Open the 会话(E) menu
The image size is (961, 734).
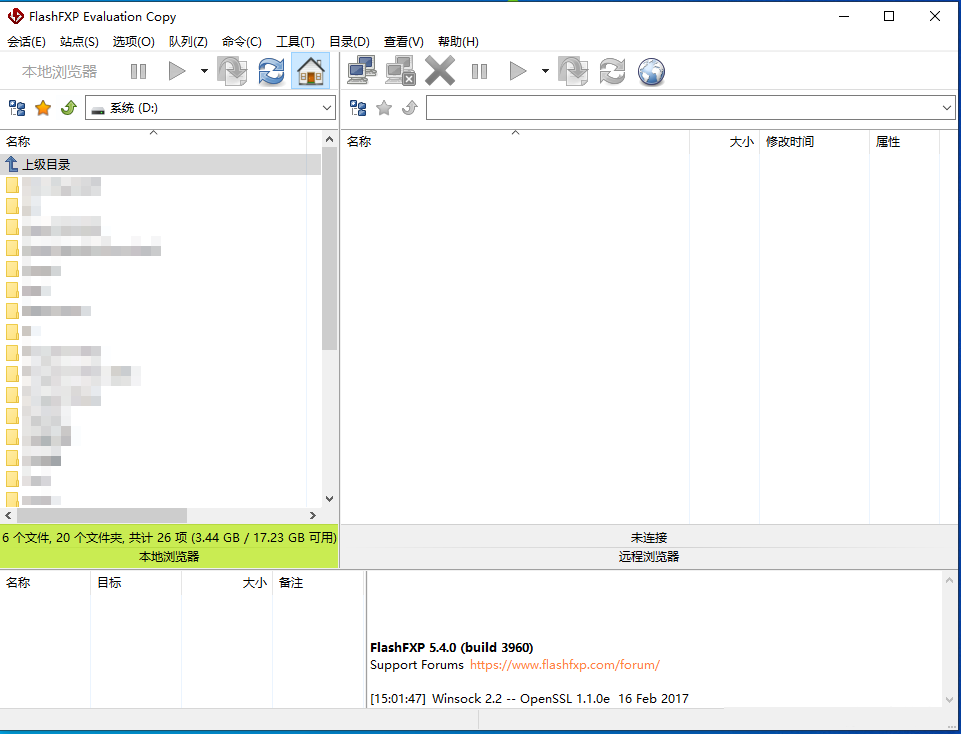pos(26,42)
